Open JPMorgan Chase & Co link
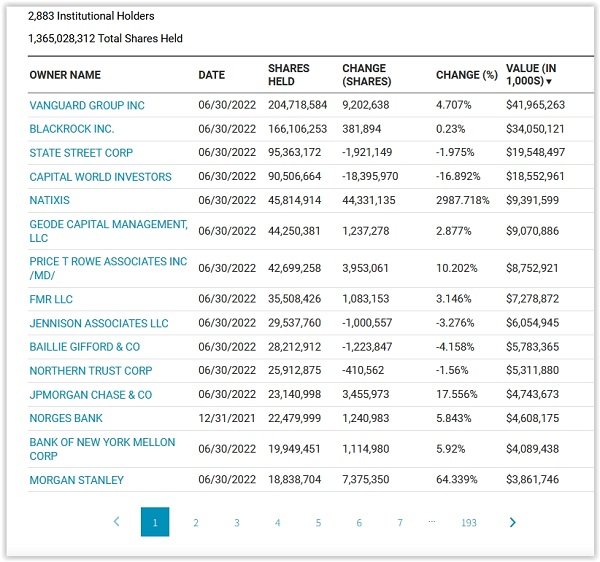Screen dimensions: 600x562 [91, 395]
